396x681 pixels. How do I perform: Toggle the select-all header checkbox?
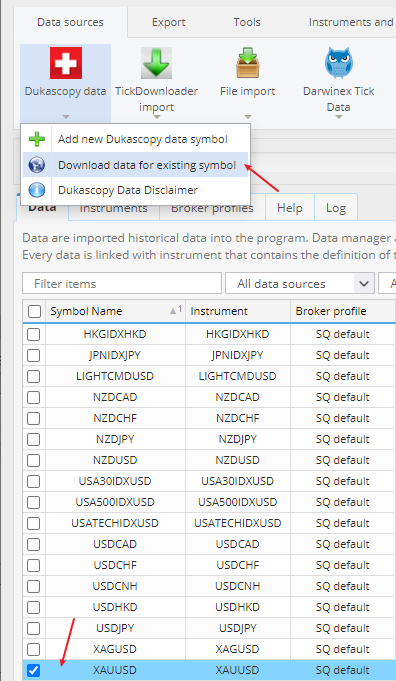[34, 311]
